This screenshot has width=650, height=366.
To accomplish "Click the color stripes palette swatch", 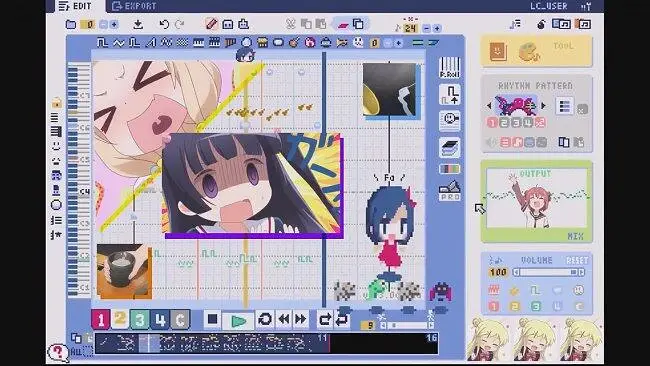I will tap(449, 169).
